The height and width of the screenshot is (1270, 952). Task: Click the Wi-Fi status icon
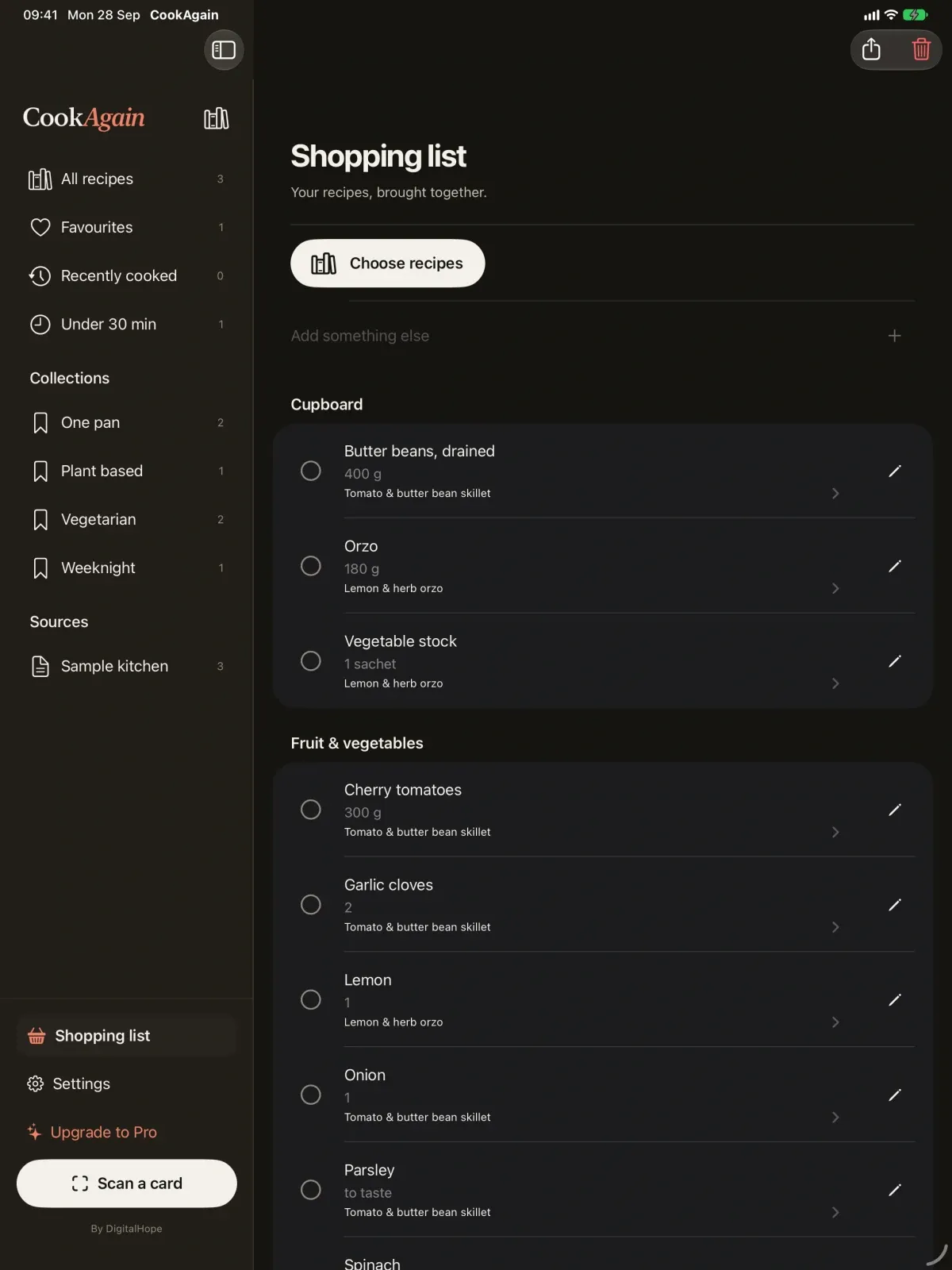click(x=891, y=15)
